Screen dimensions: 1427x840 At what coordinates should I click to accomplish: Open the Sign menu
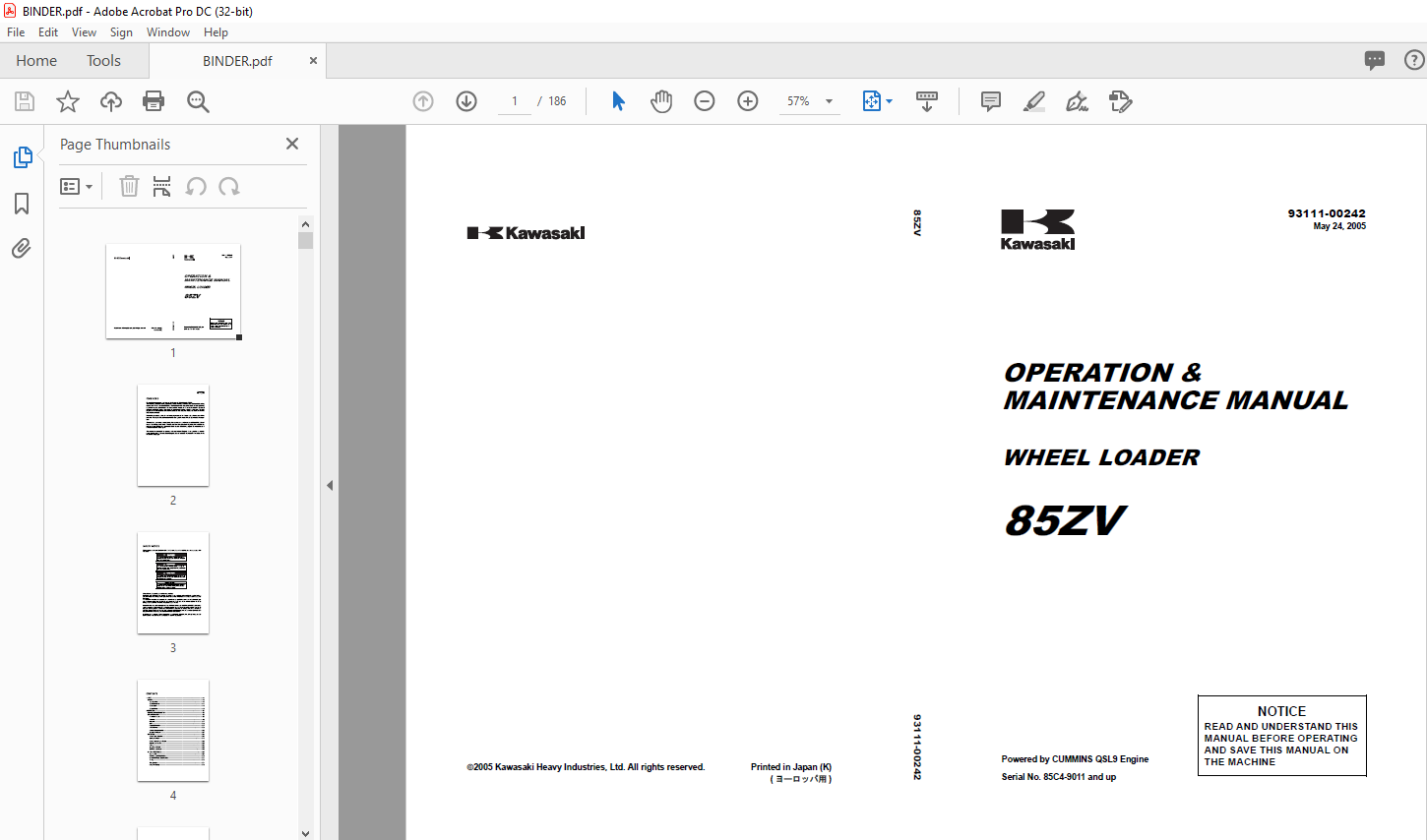(121, 32)
